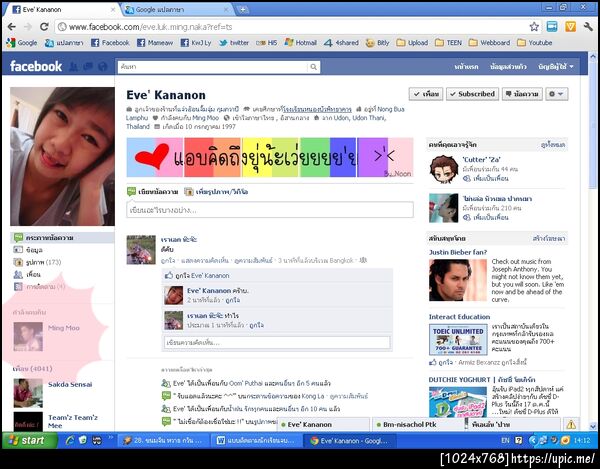Select the wall tab in left sidebar
The width and height of the screenshot is (600, 469).
[62, 238]
